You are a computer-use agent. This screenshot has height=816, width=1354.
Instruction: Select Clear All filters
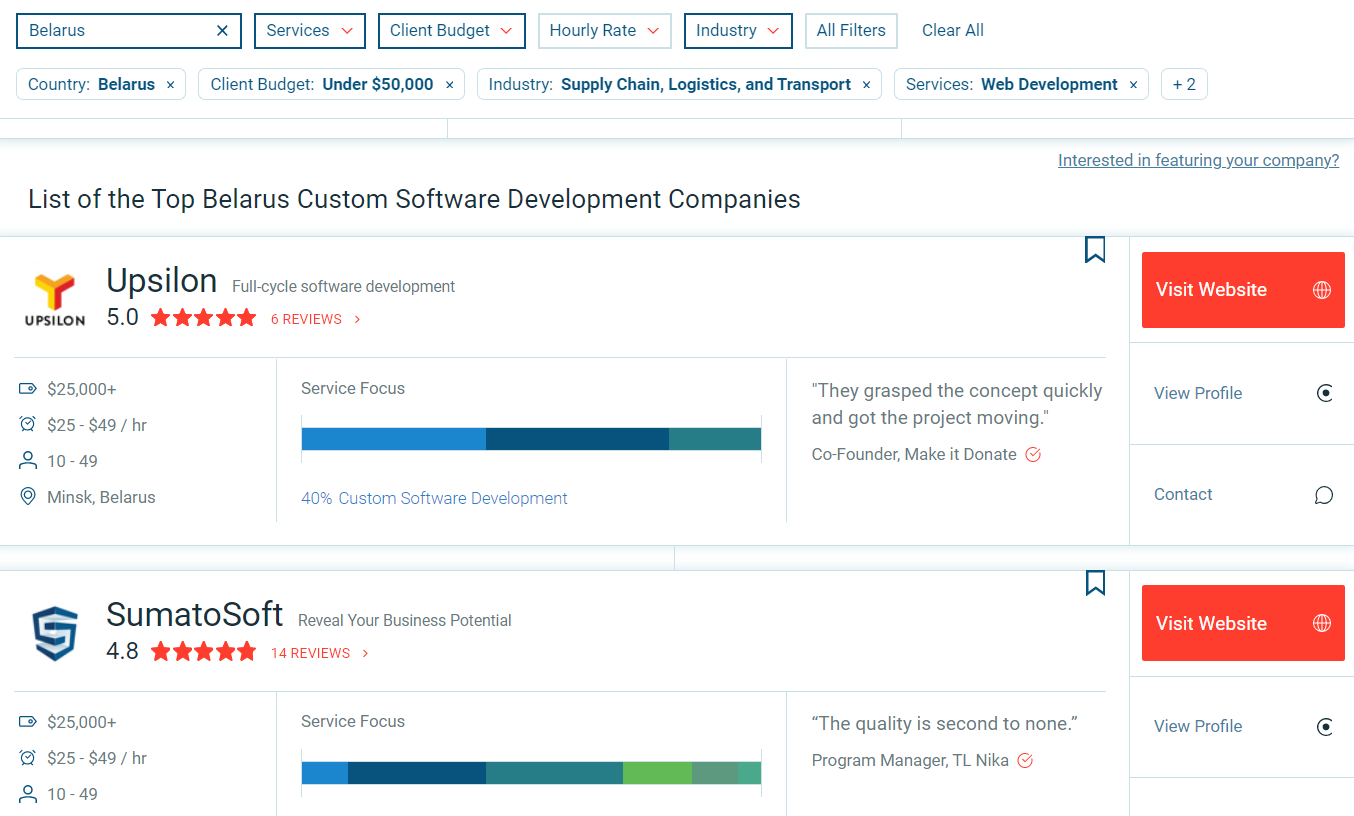[953, 31]
